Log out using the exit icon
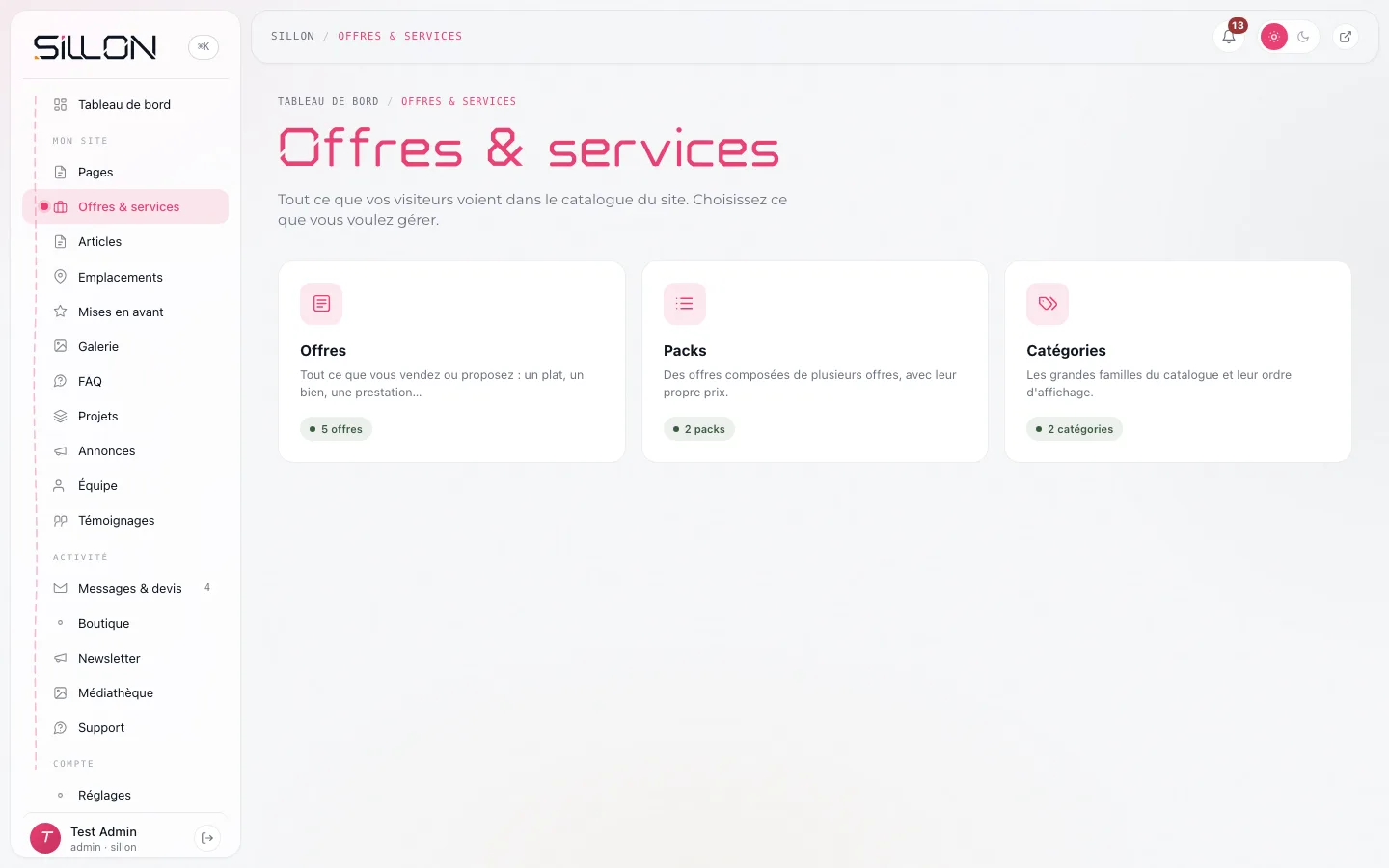1389x868 pixels. pyautogui.click(x=207, y=838)
